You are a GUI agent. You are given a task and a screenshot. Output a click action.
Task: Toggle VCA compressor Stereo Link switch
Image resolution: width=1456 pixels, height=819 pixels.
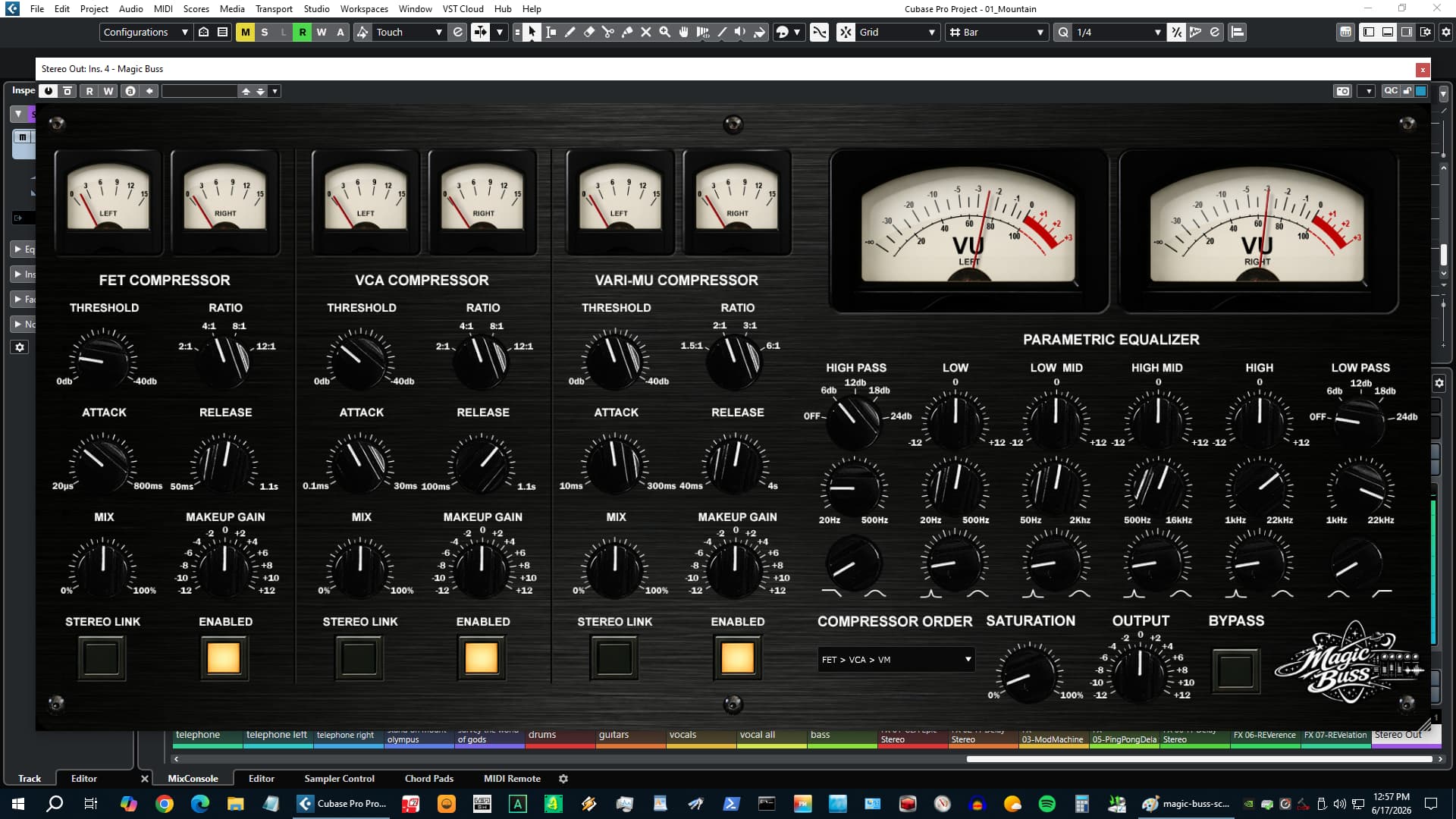(359, 657)
